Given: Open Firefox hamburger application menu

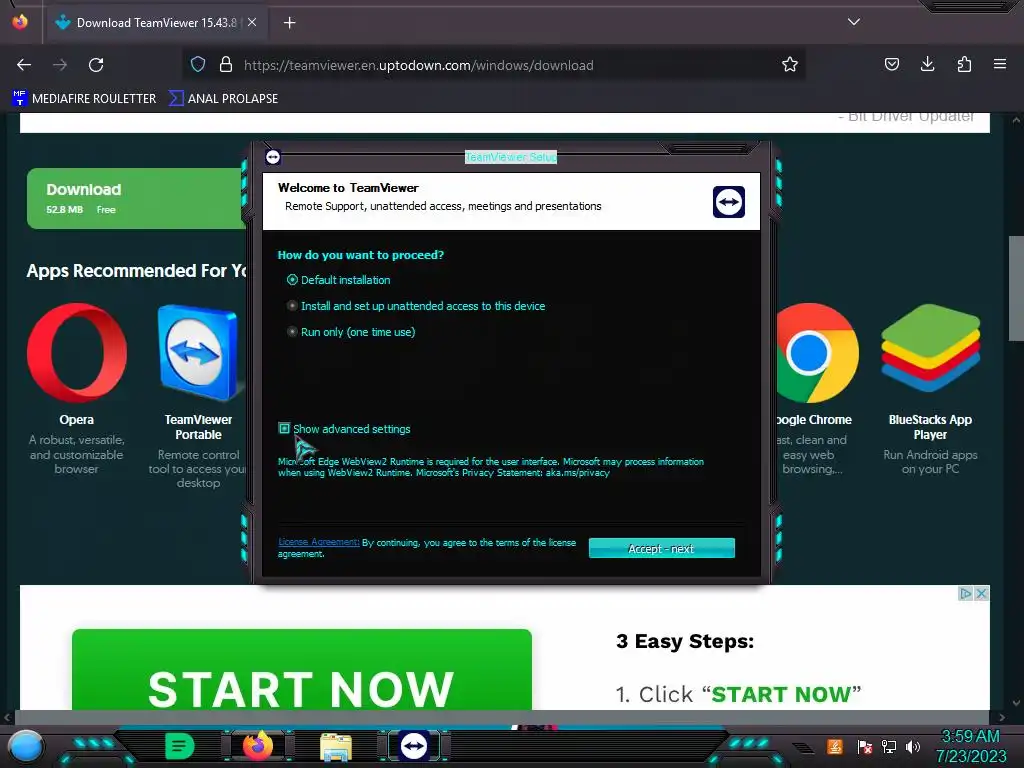Looking at the screenshot, I should point(1000,65).
